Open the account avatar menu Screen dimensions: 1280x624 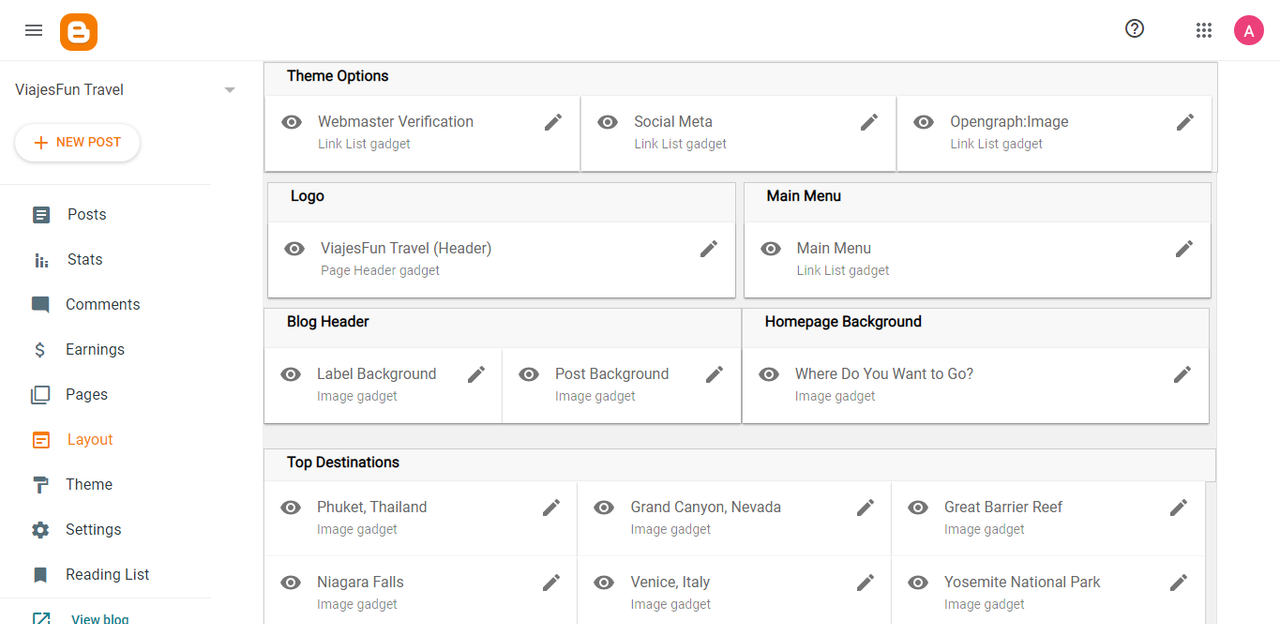tap(1248, 30)
